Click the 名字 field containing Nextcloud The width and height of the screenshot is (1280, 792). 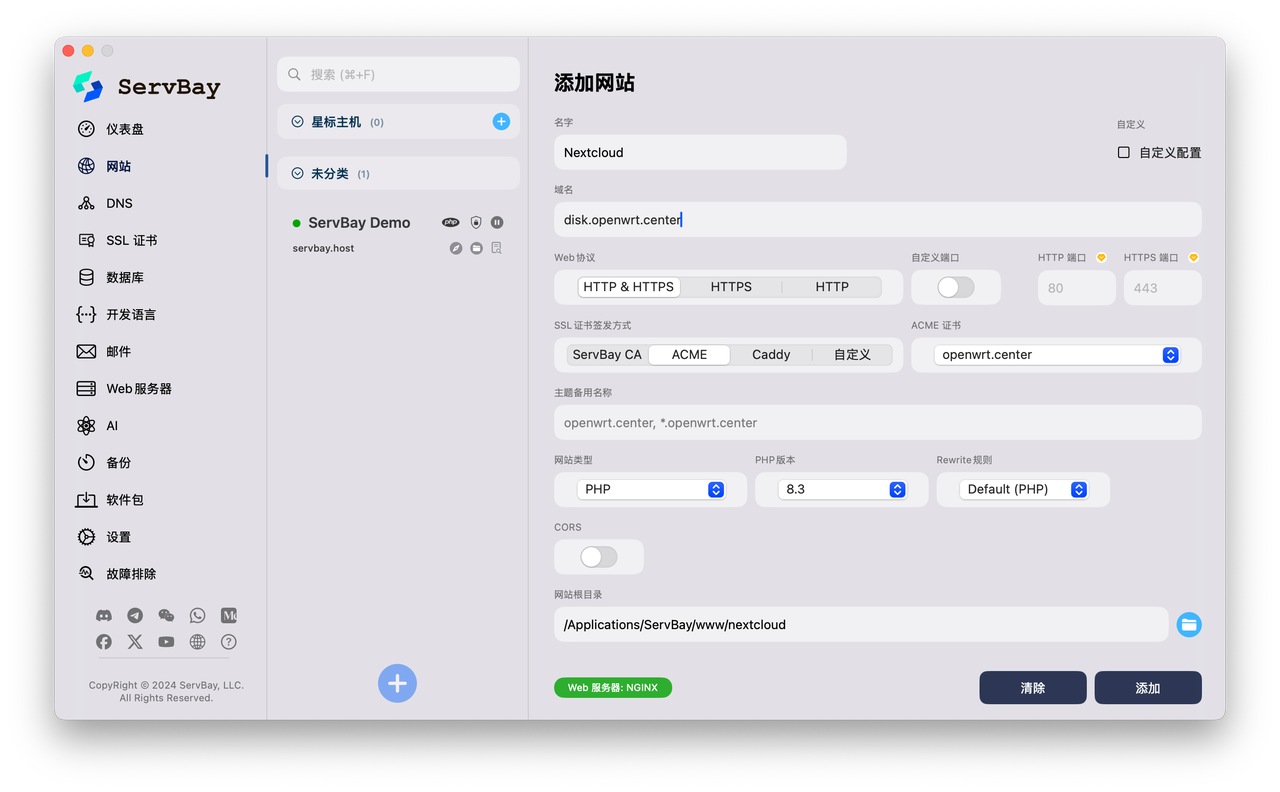tap(700, 152)
